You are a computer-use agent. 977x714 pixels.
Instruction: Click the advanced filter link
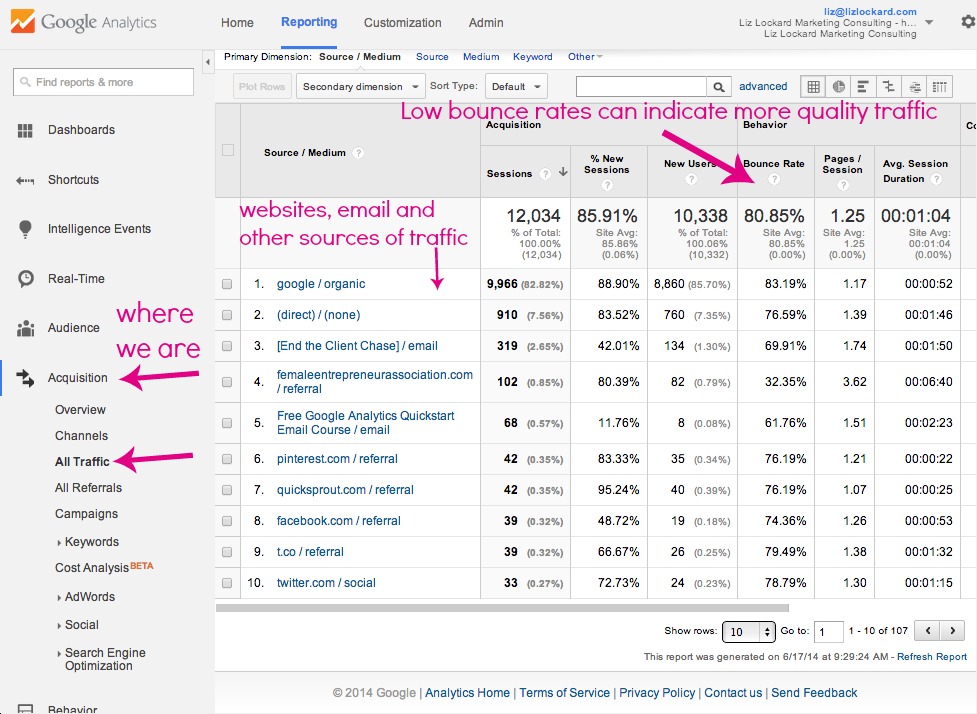click(x=763, y=87)
